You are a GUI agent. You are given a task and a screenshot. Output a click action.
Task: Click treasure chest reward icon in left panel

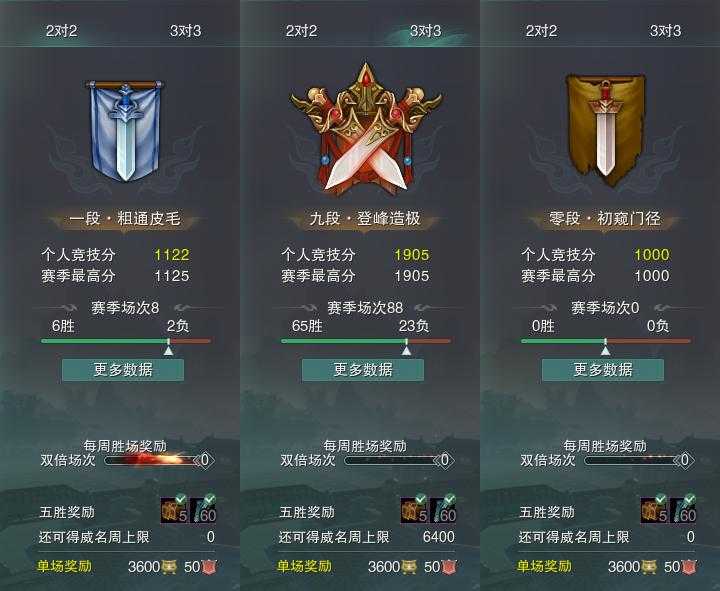click(175, 510)
